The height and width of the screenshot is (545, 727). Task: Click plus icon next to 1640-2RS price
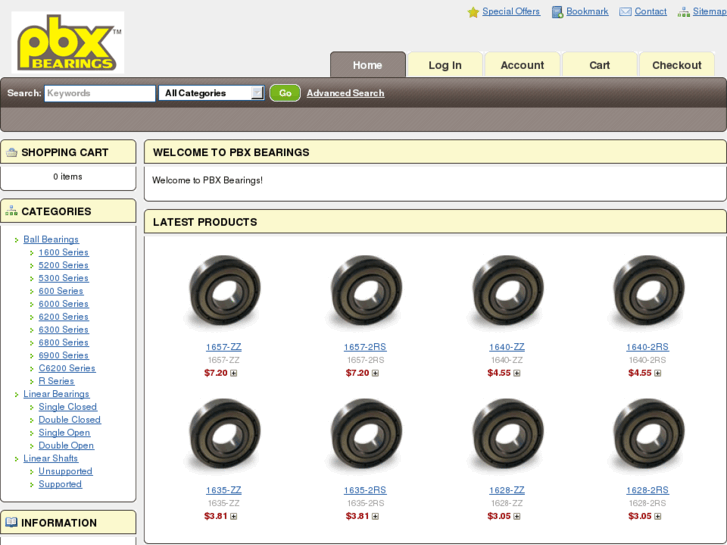point(658,374)
